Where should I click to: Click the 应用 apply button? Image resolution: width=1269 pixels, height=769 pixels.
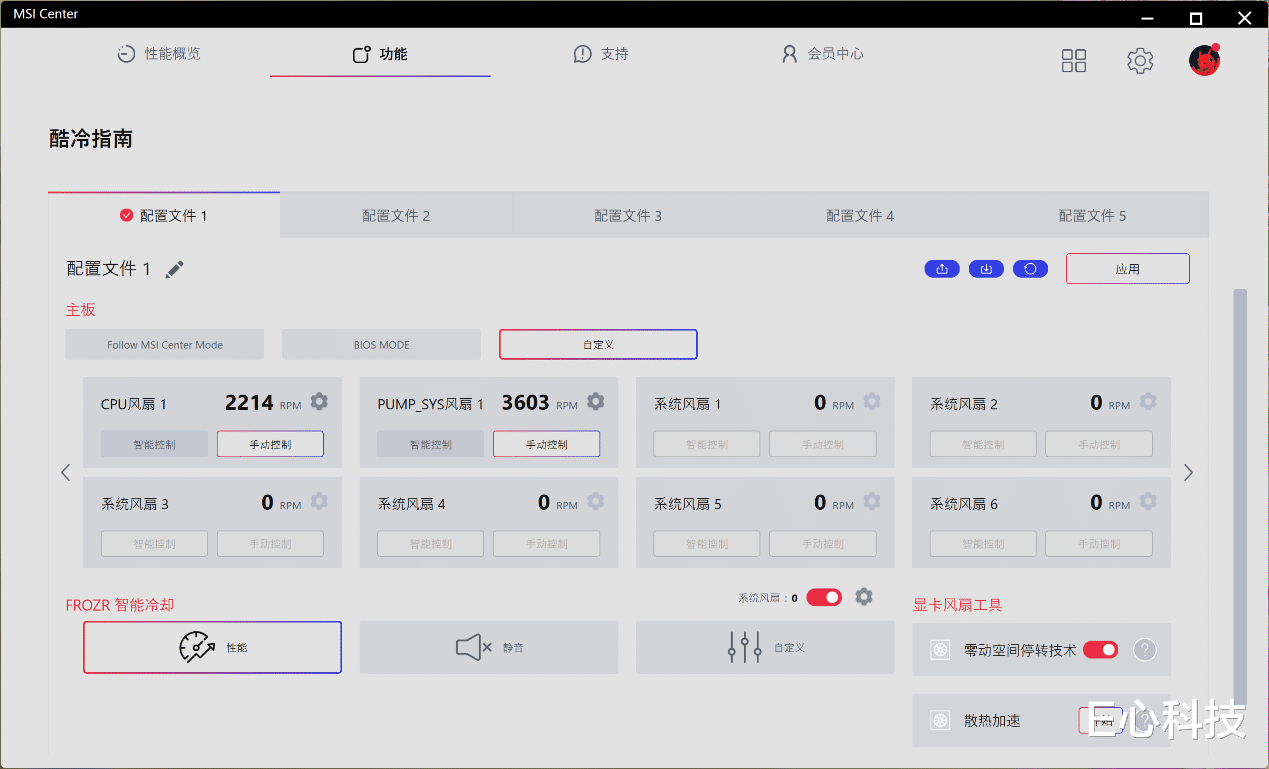(x=1128, y=269)
